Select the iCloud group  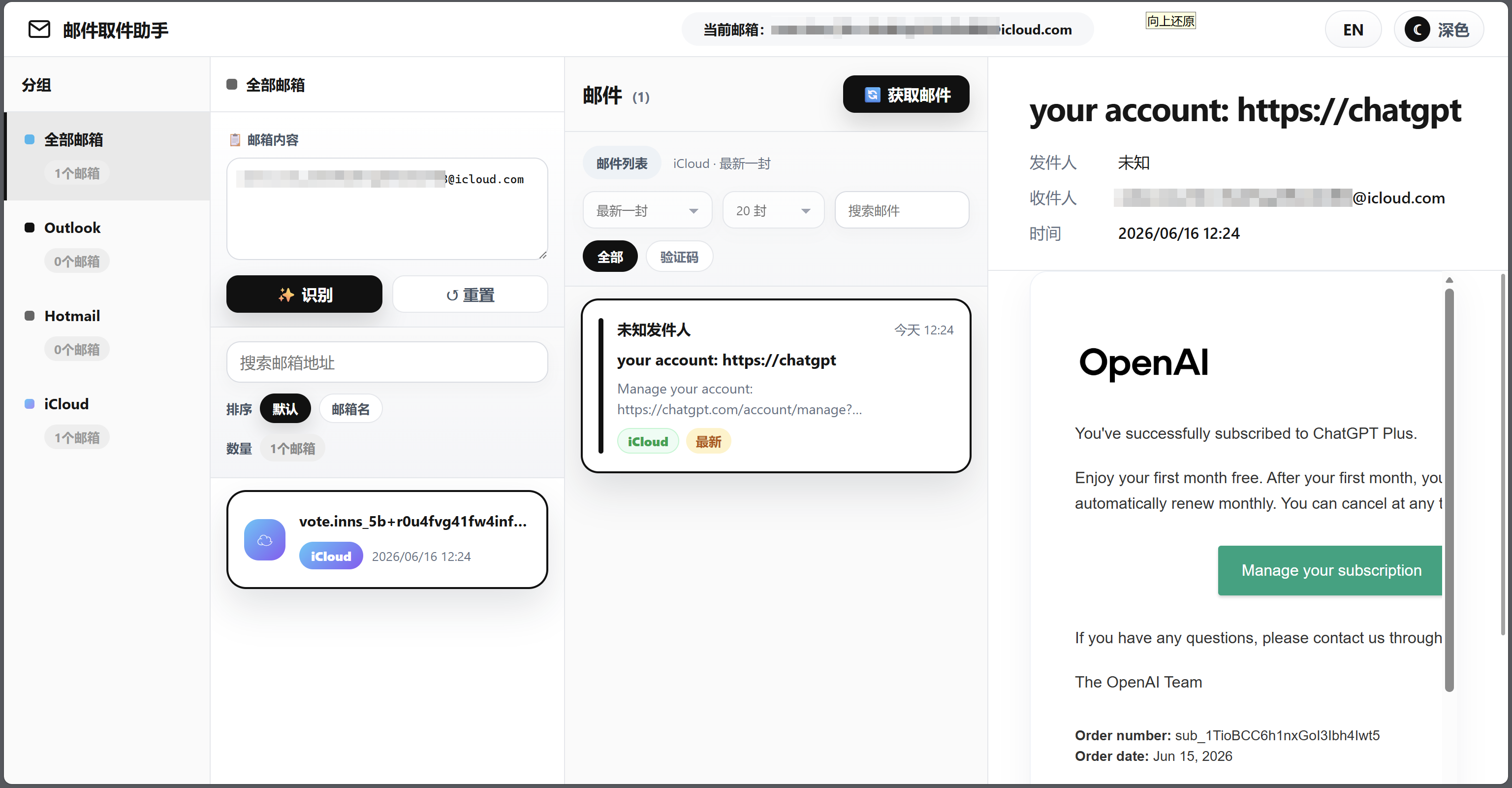pos(107,420)
